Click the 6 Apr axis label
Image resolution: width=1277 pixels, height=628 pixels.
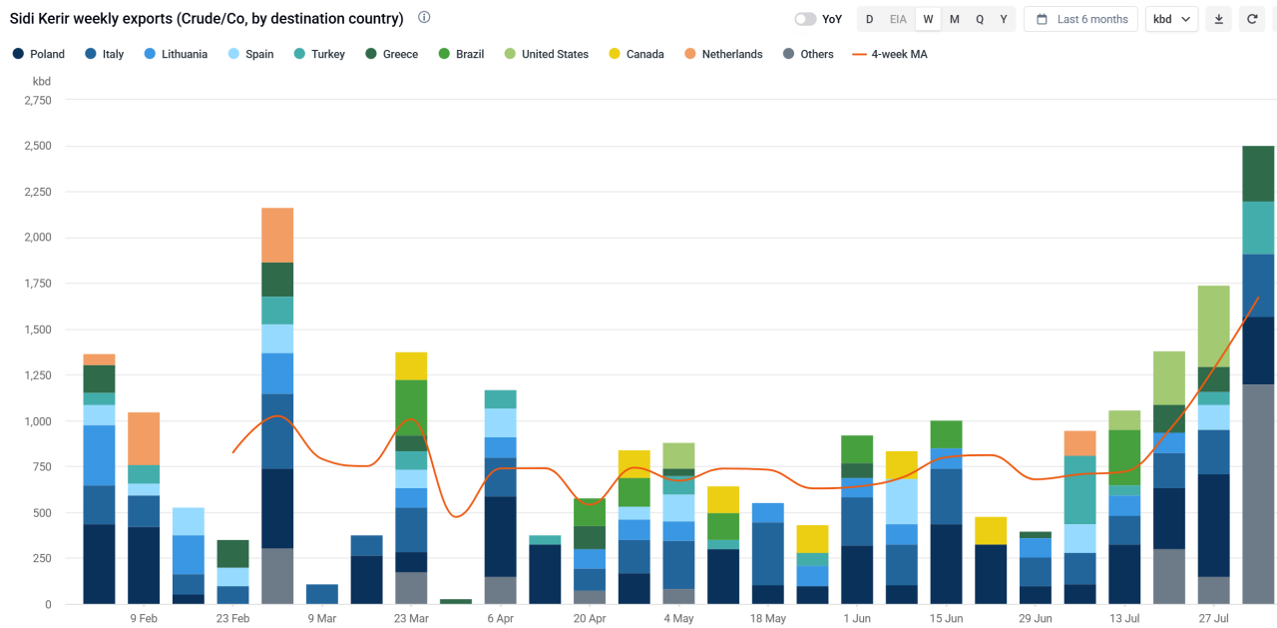pyautogui.click(x=500, y=619)
